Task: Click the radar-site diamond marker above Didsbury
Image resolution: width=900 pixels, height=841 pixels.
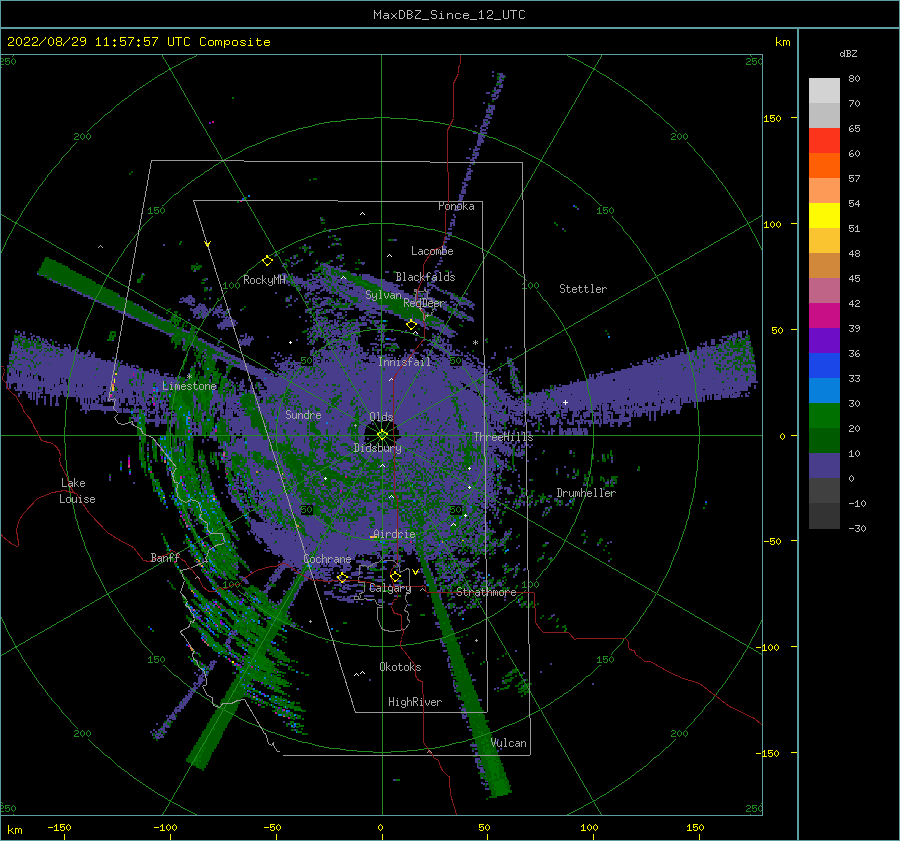Action: [382, 435]
